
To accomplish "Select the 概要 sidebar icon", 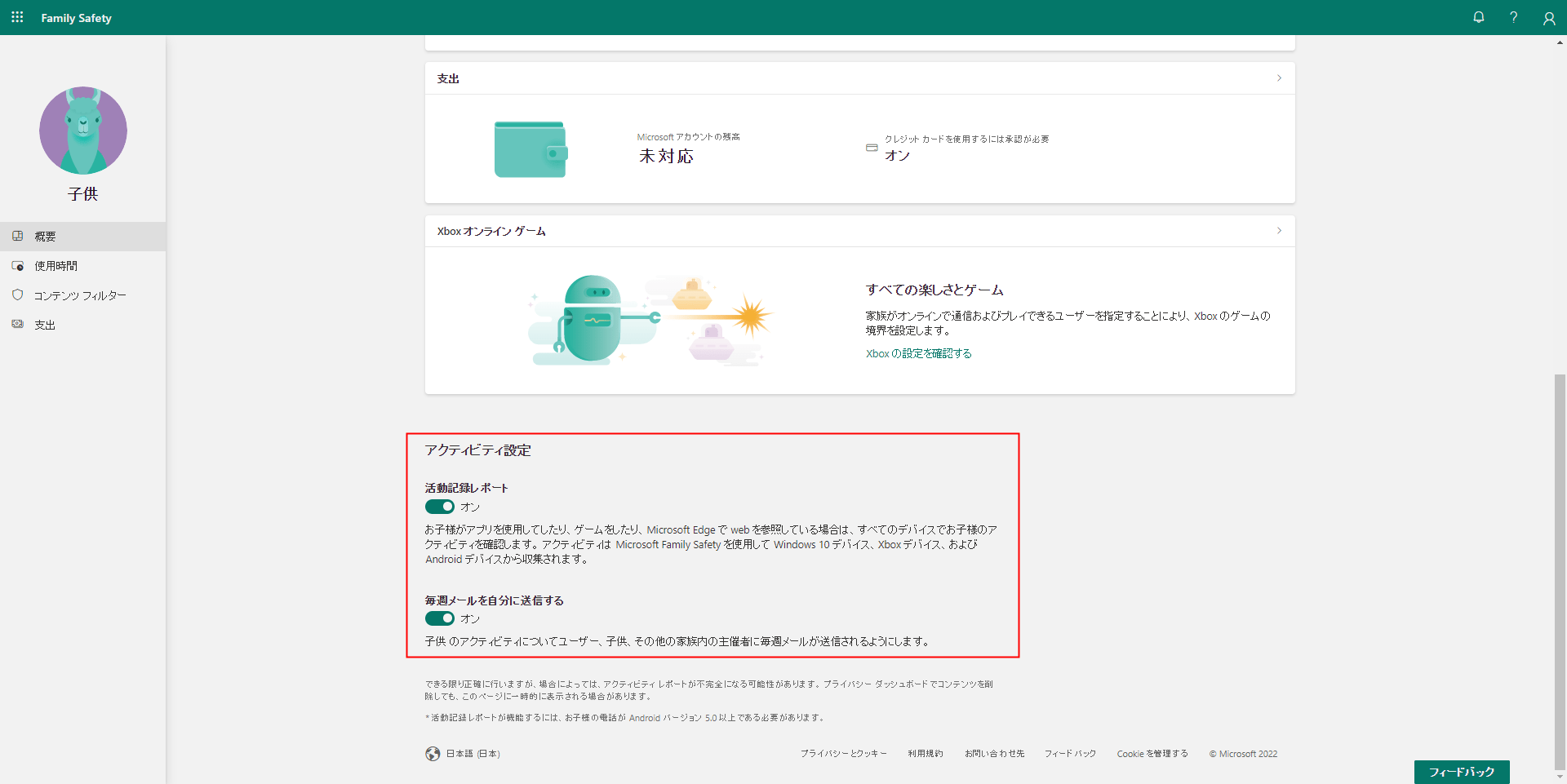I will 17,236.
